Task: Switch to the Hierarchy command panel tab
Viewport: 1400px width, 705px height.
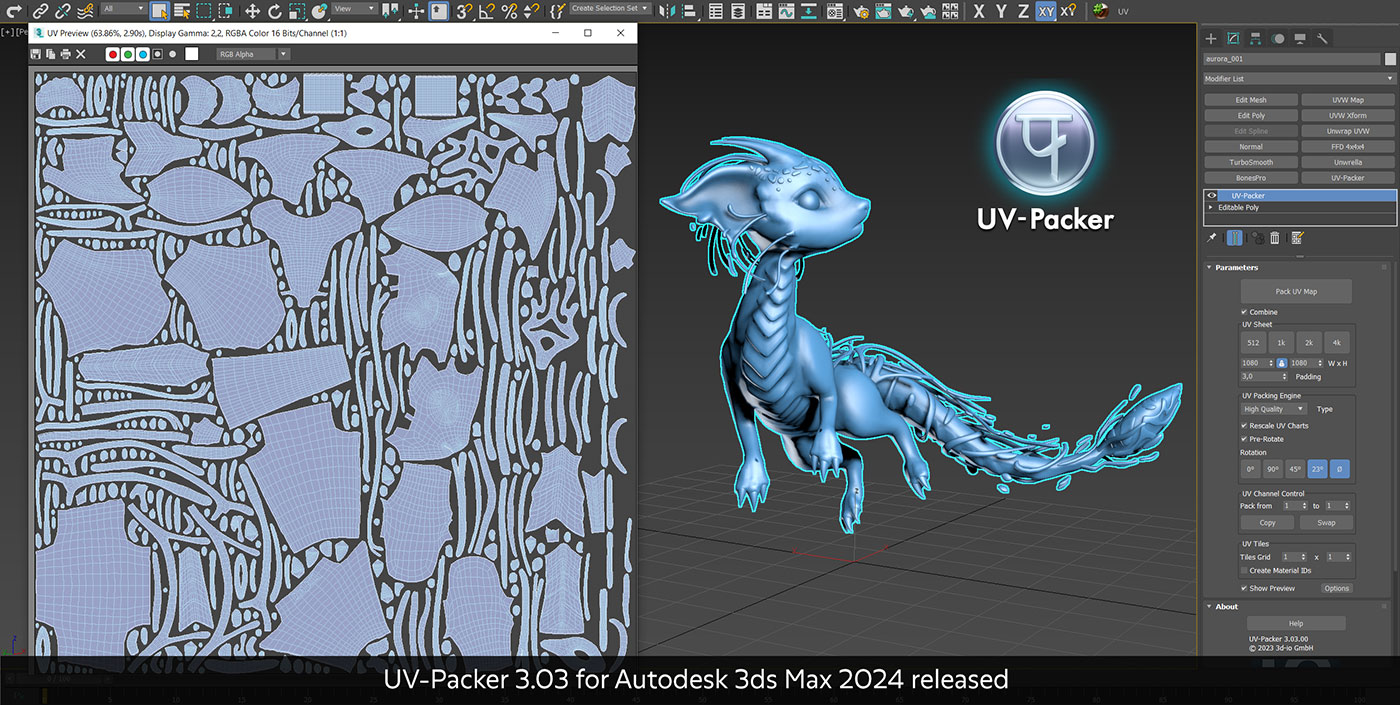Action: coord(1255,38)
